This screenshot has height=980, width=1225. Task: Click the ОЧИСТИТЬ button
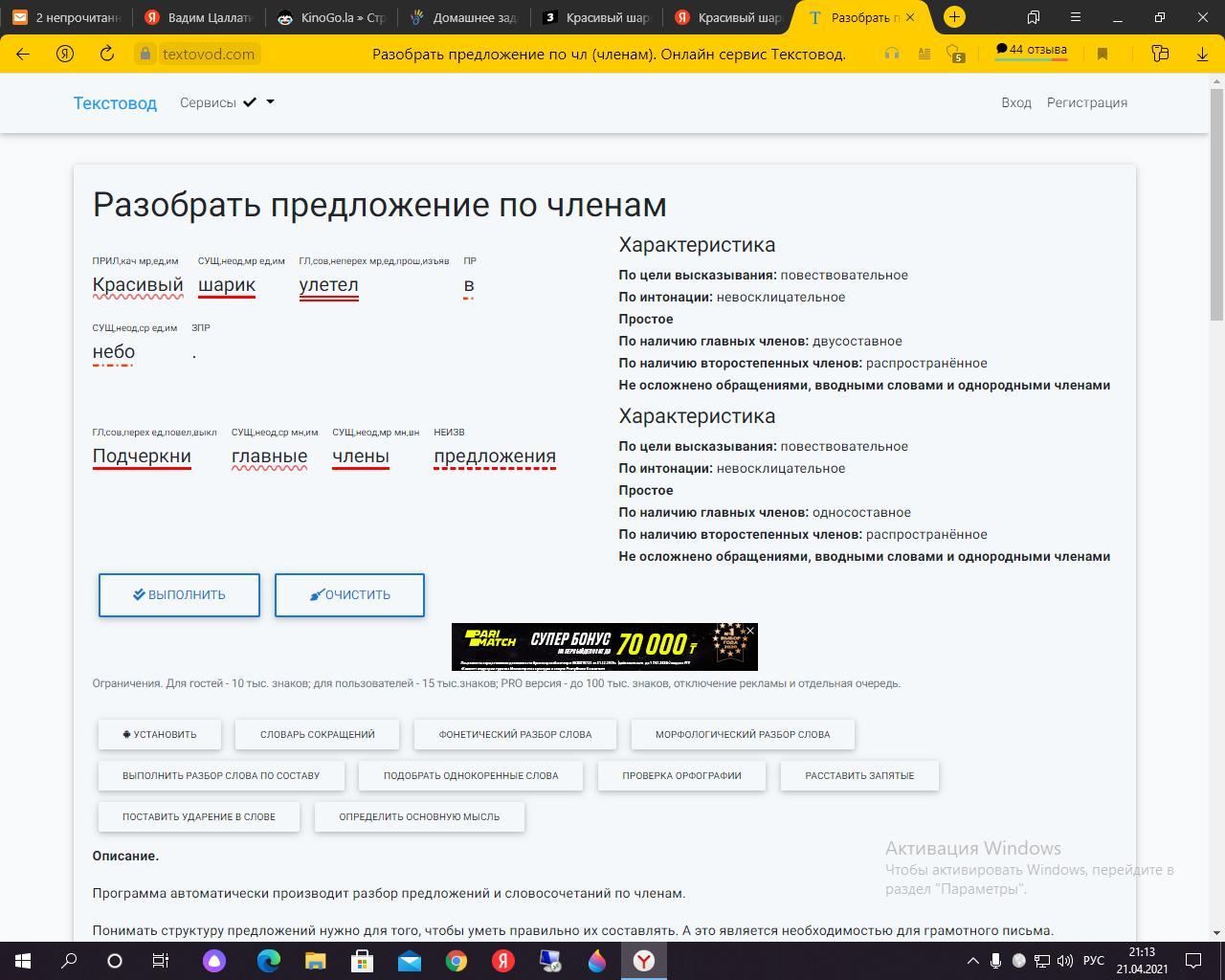pos(349,594)
